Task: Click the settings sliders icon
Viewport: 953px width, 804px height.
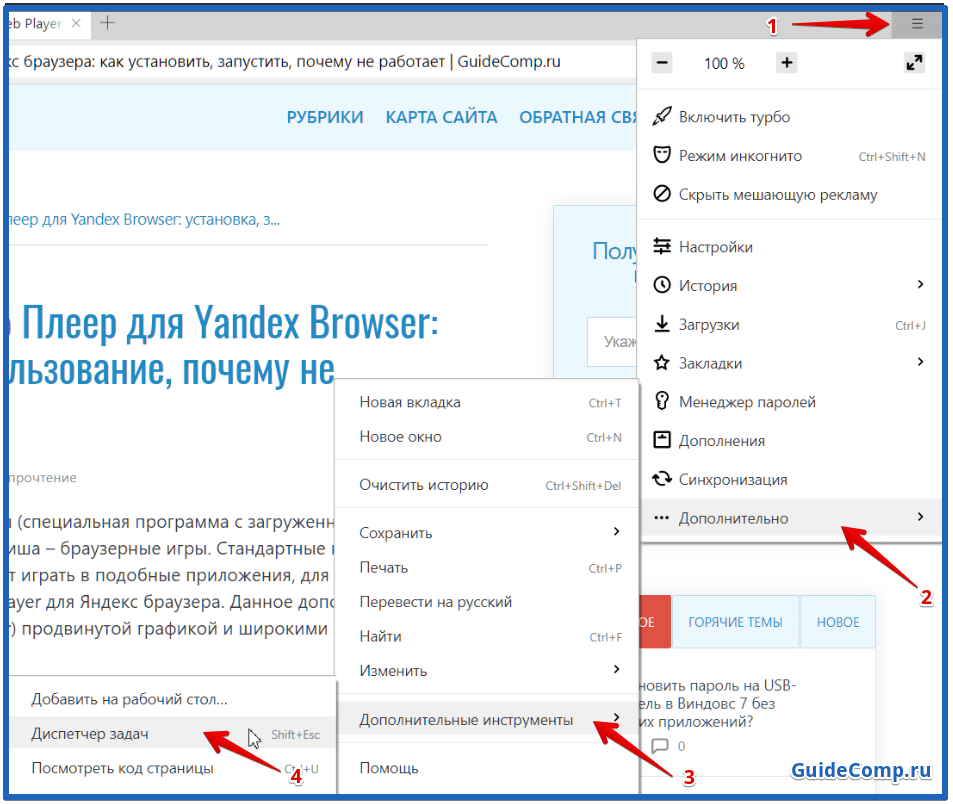Action: coord(661,246)
